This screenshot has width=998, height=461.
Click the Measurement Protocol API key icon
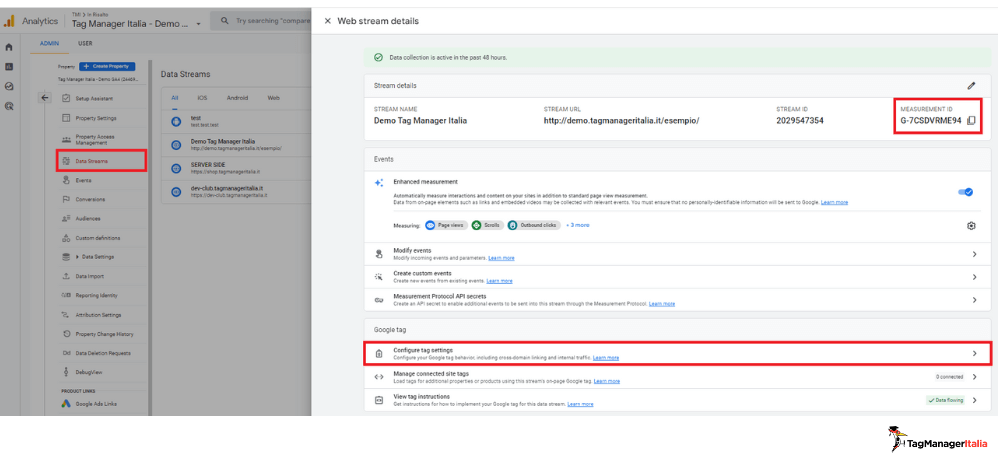coord(379,300)
